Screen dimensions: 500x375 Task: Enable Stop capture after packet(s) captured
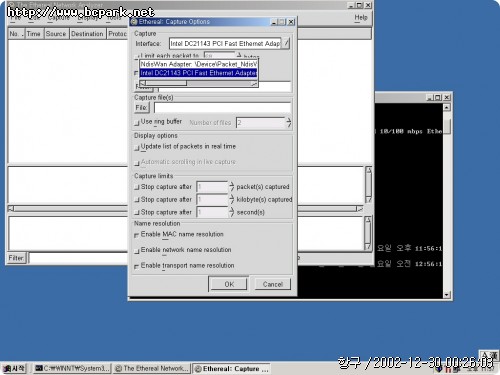[136, 187]
